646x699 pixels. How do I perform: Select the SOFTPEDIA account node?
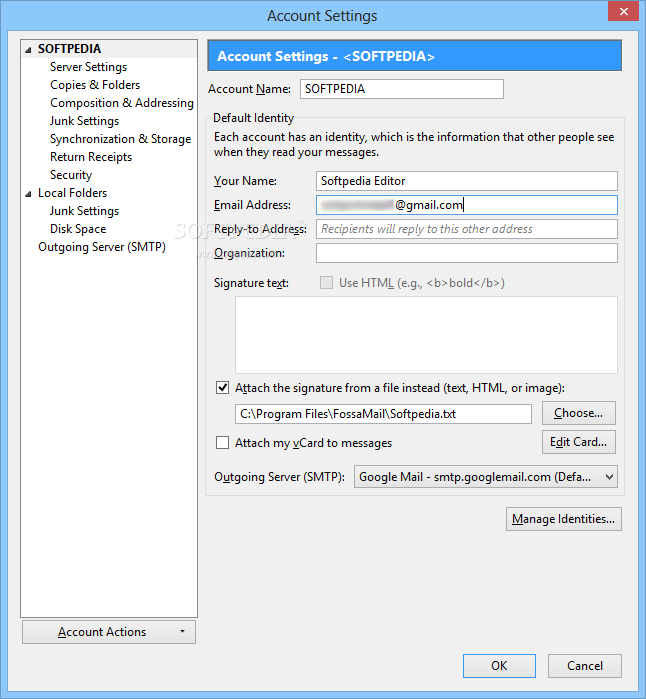(70, 49)
